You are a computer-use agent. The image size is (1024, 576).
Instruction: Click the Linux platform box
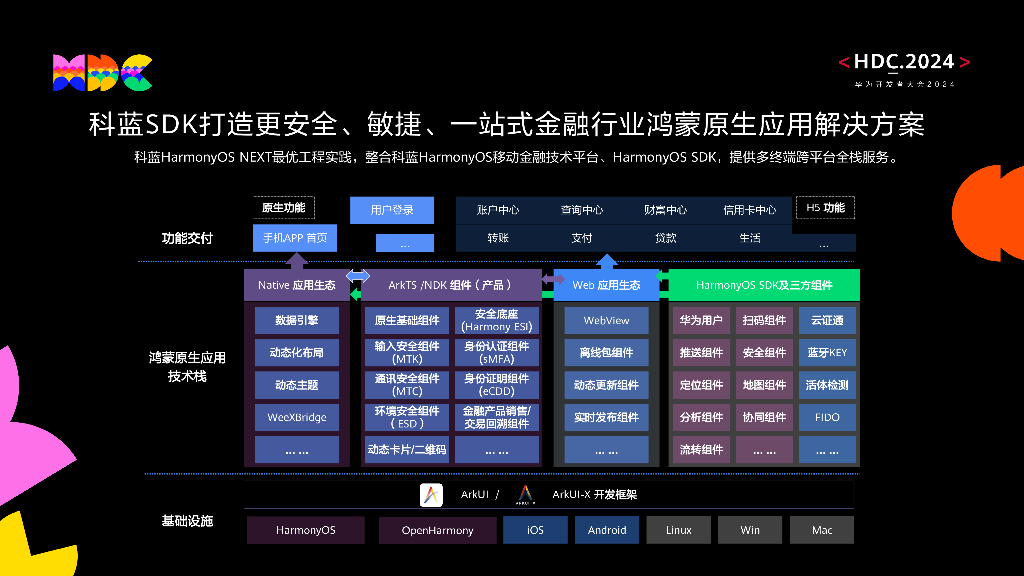click(679, 530)
